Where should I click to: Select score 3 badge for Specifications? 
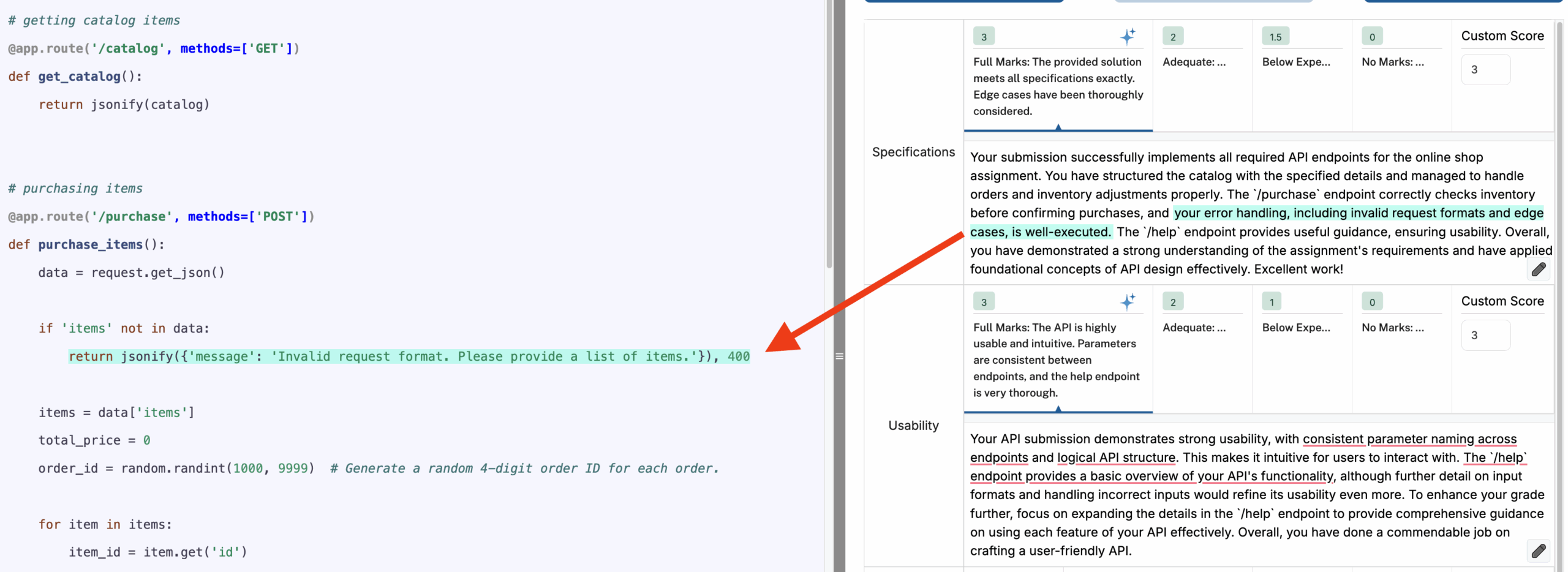(x=984, y=37)
